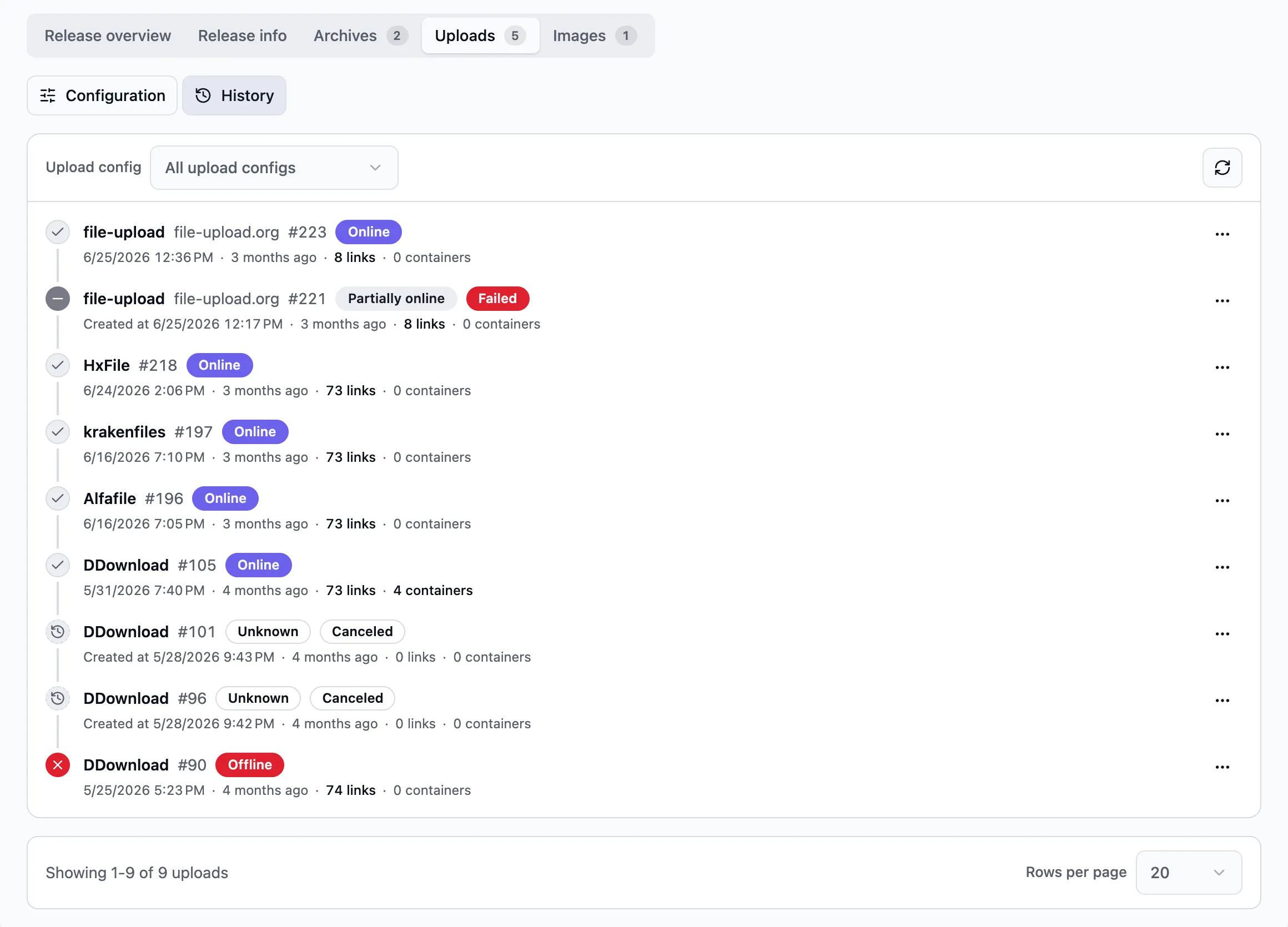
Task: Open more options for file-upload #221
Action: (x=1222, y=300)
